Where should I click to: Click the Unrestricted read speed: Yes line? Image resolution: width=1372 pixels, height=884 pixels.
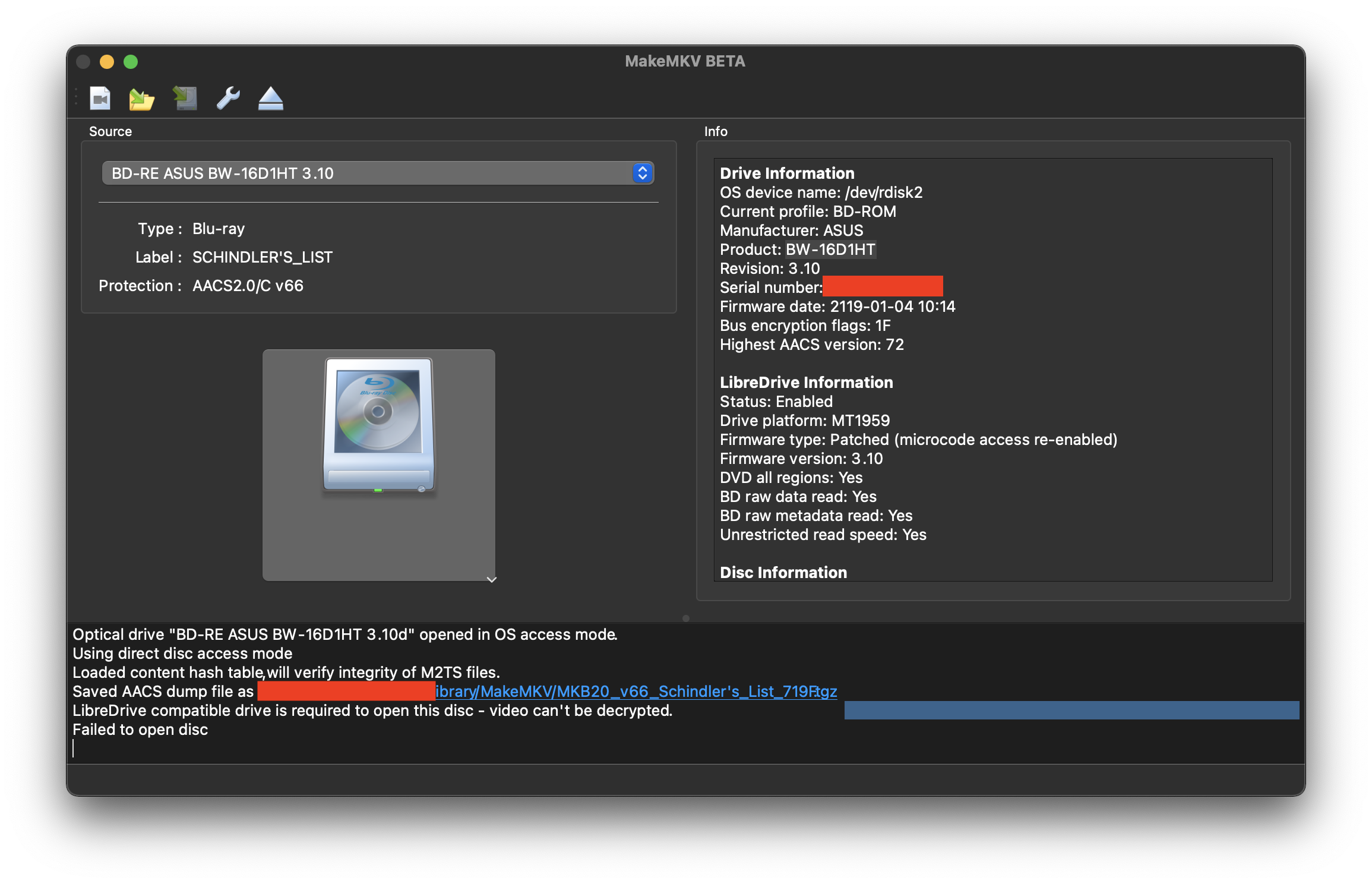point(823,535)
